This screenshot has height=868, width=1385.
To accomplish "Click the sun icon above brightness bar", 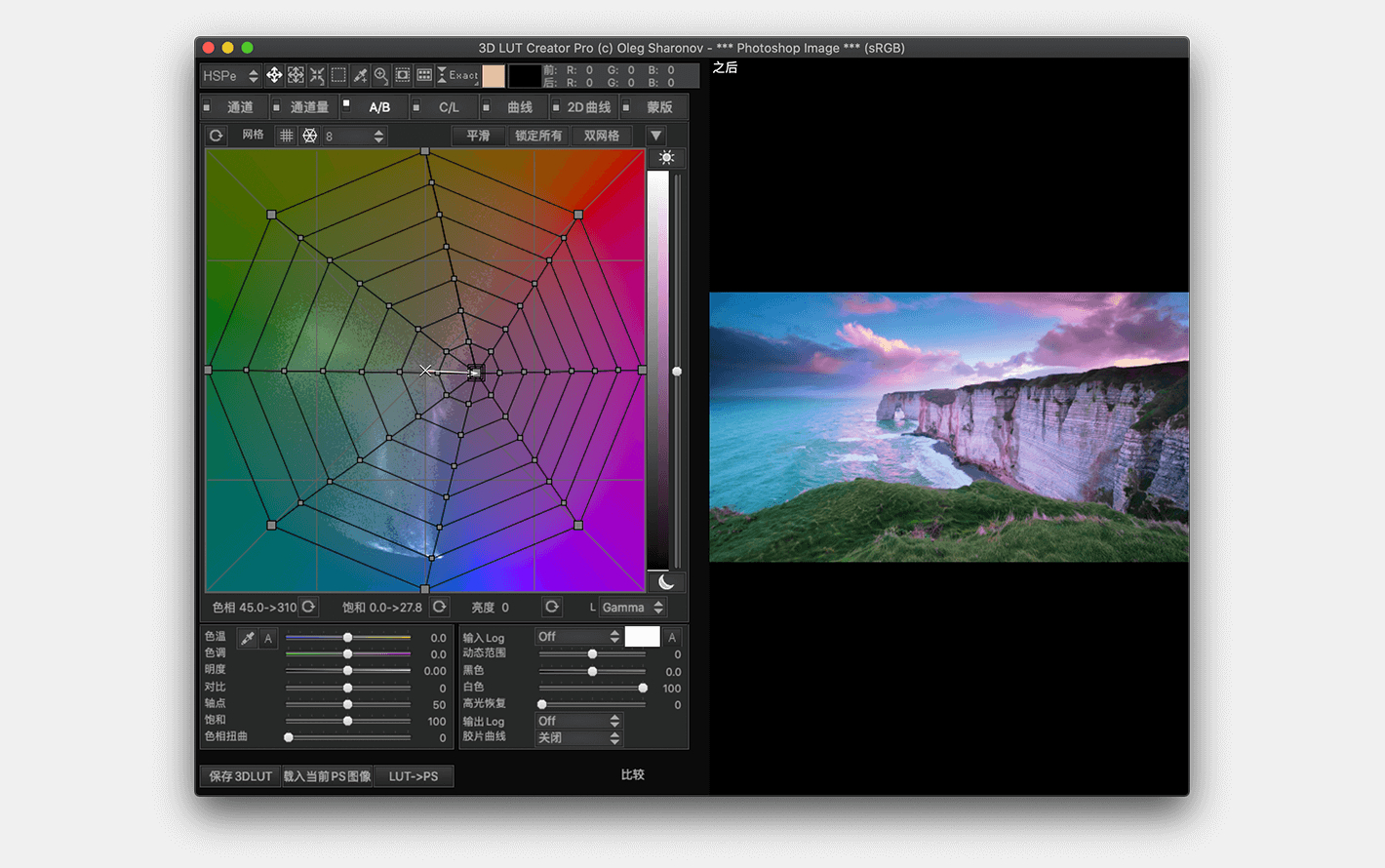I will (666, 157).
